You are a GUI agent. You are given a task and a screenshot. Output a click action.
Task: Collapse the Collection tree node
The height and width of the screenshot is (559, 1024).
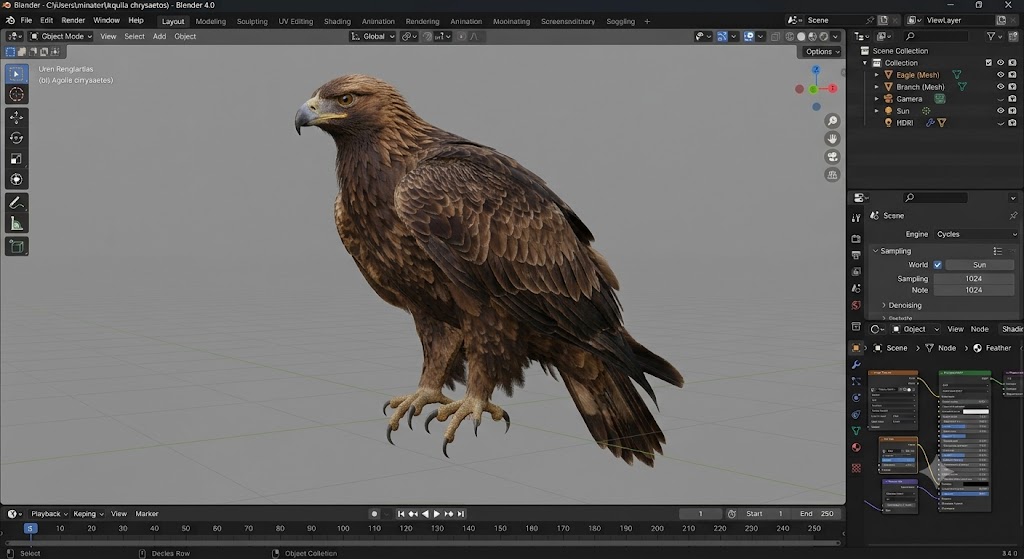pos(865,63)
